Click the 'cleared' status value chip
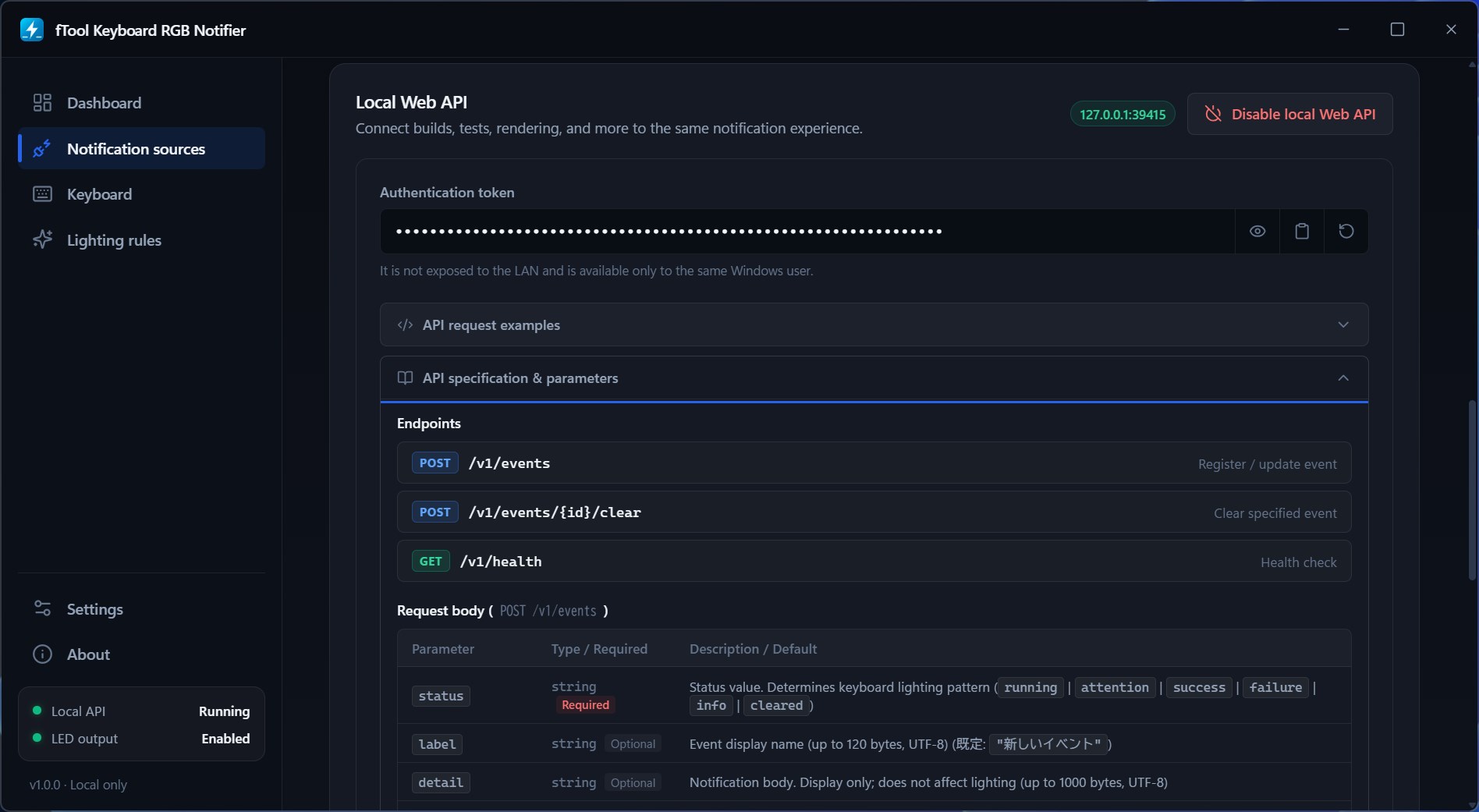The image size is (1479, 812). point(776,705)
